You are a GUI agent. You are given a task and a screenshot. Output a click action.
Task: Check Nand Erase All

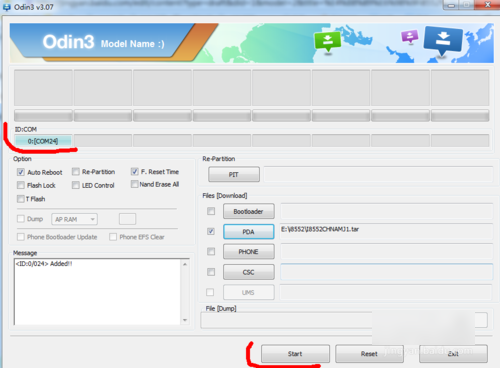point(135,184)
